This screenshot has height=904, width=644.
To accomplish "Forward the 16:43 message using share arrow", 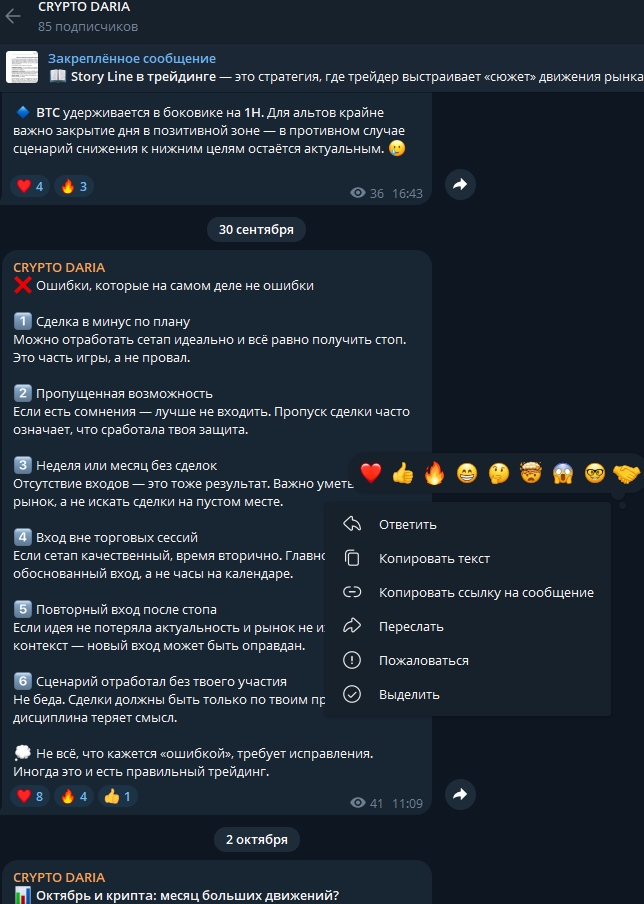I will tap(460, 184).
